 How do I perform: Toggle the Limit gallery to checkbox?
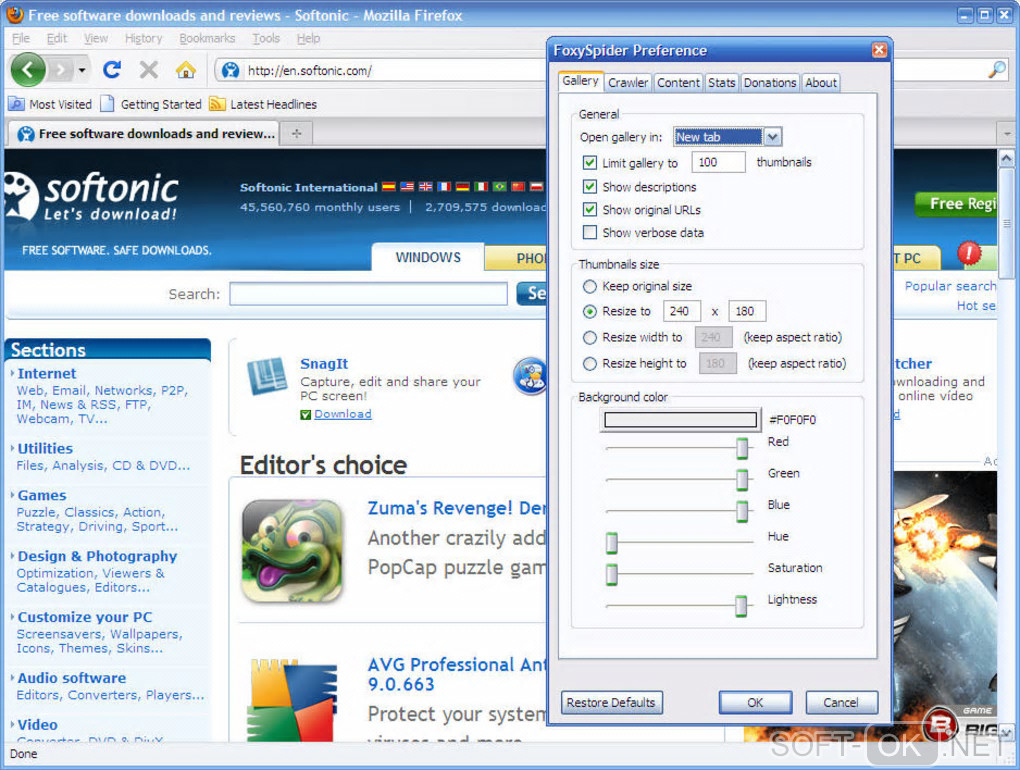coord(590,163)
